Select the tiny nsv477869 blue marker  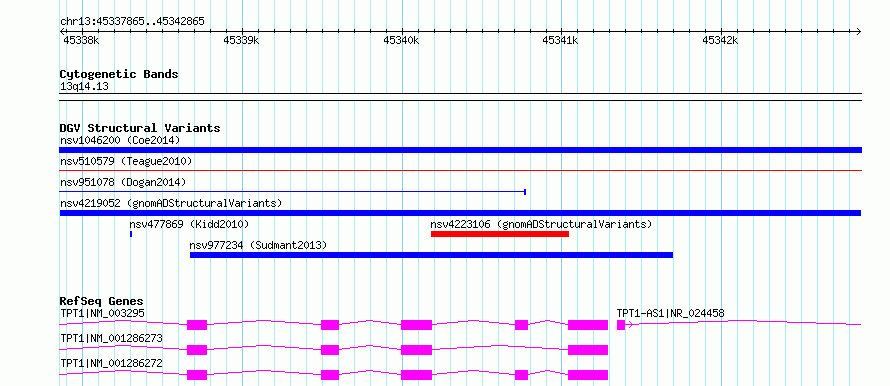[x=131, y=234]
